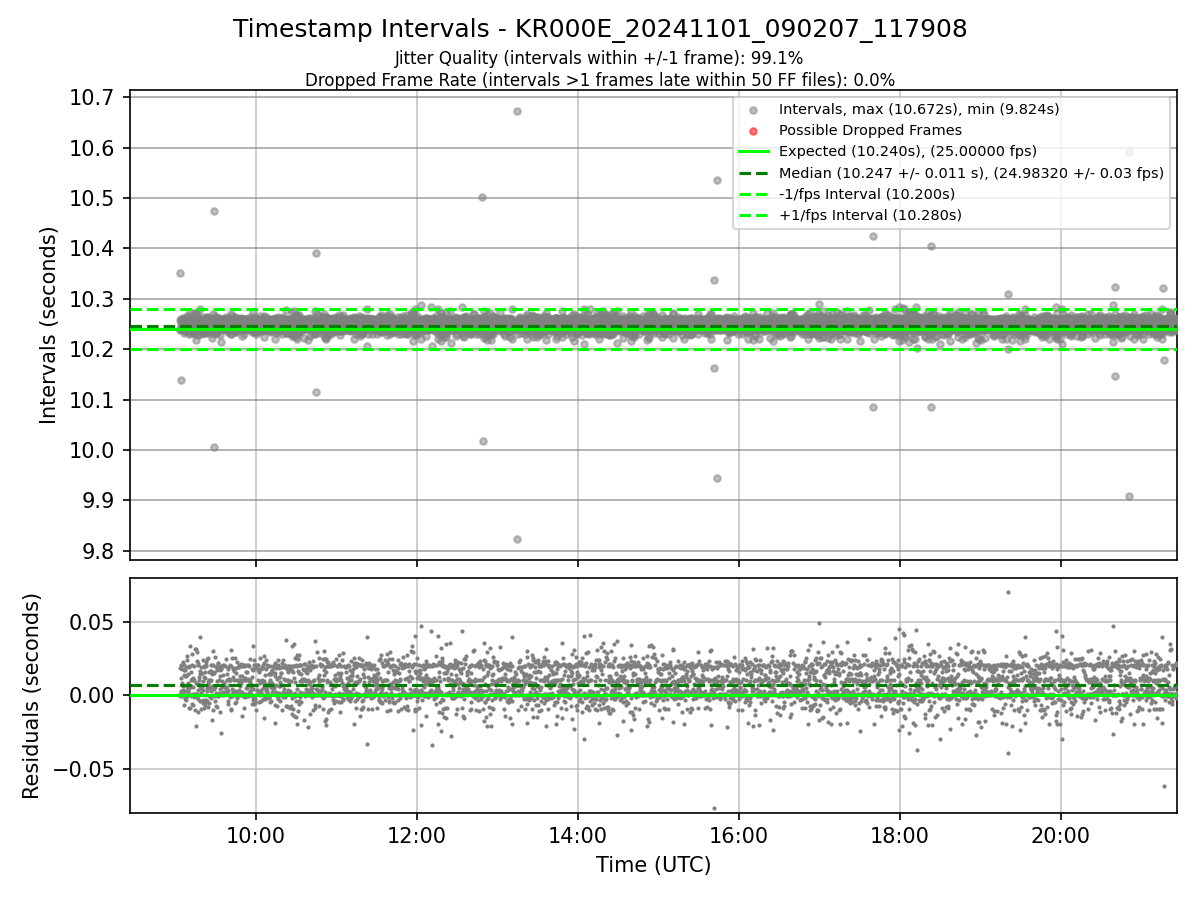Screen dimensions: 1200x900
Task: Click the minimum interval outlier point near 9.82
Action: click(x=517, y=539)
